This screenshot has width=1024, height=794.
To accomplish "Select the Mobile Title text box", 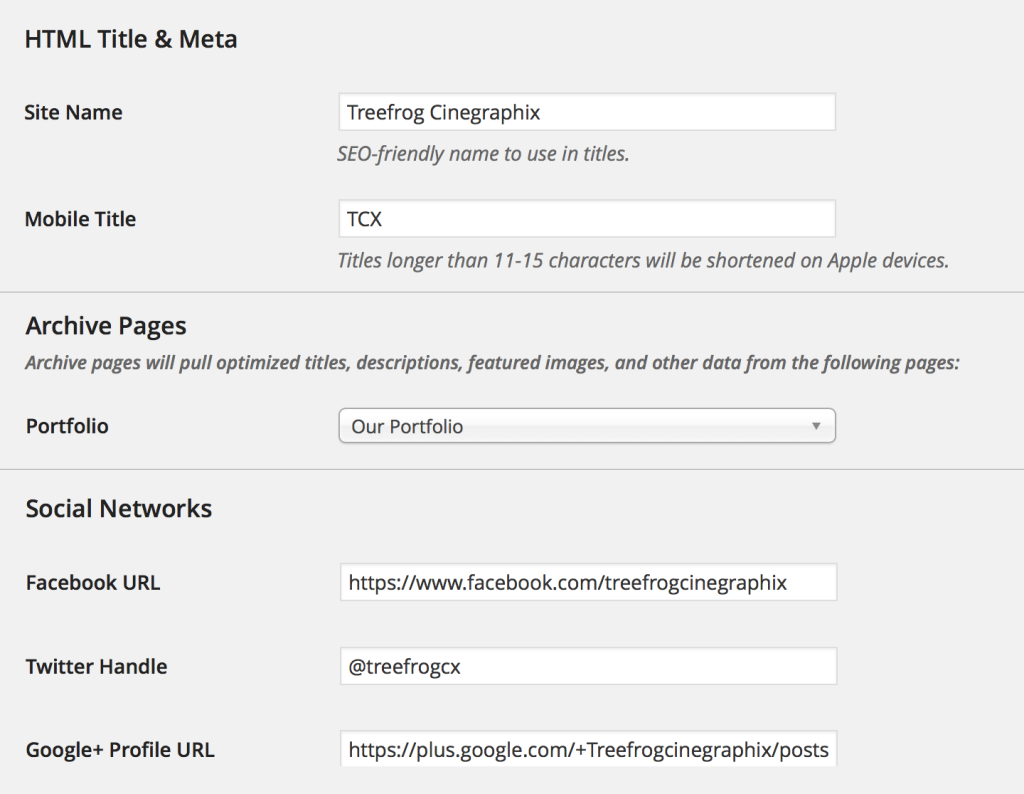I will point(588,218).
